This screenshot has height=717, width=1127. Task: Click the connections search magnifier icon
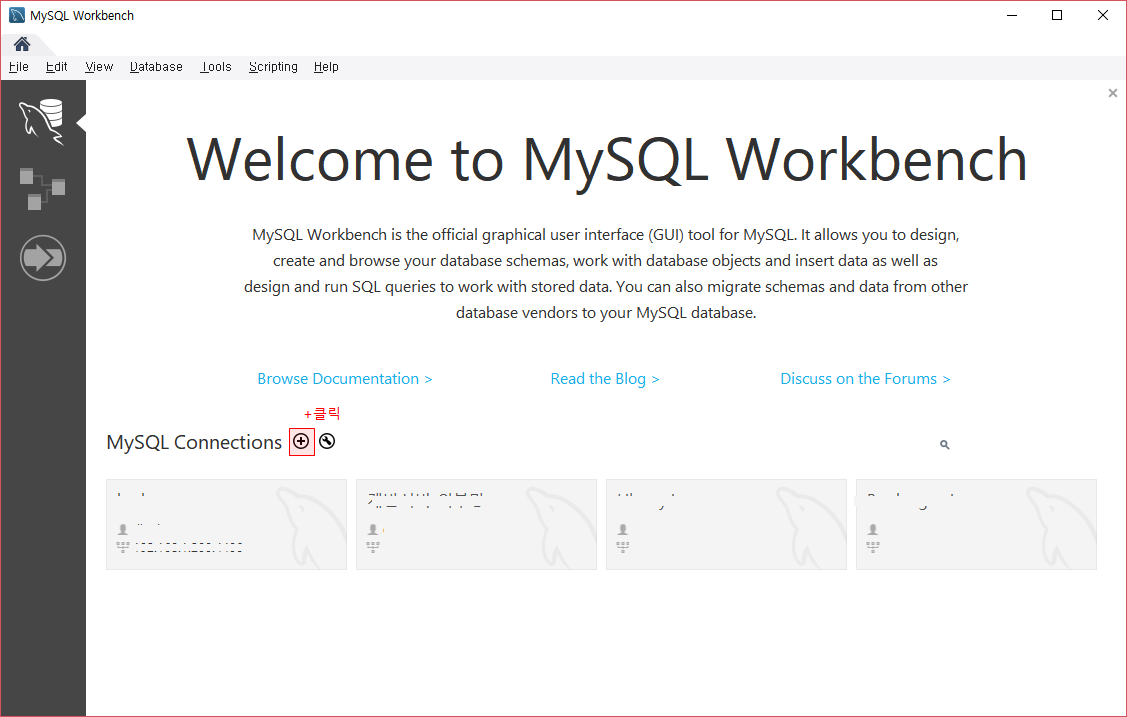click(x=944, y=445)
